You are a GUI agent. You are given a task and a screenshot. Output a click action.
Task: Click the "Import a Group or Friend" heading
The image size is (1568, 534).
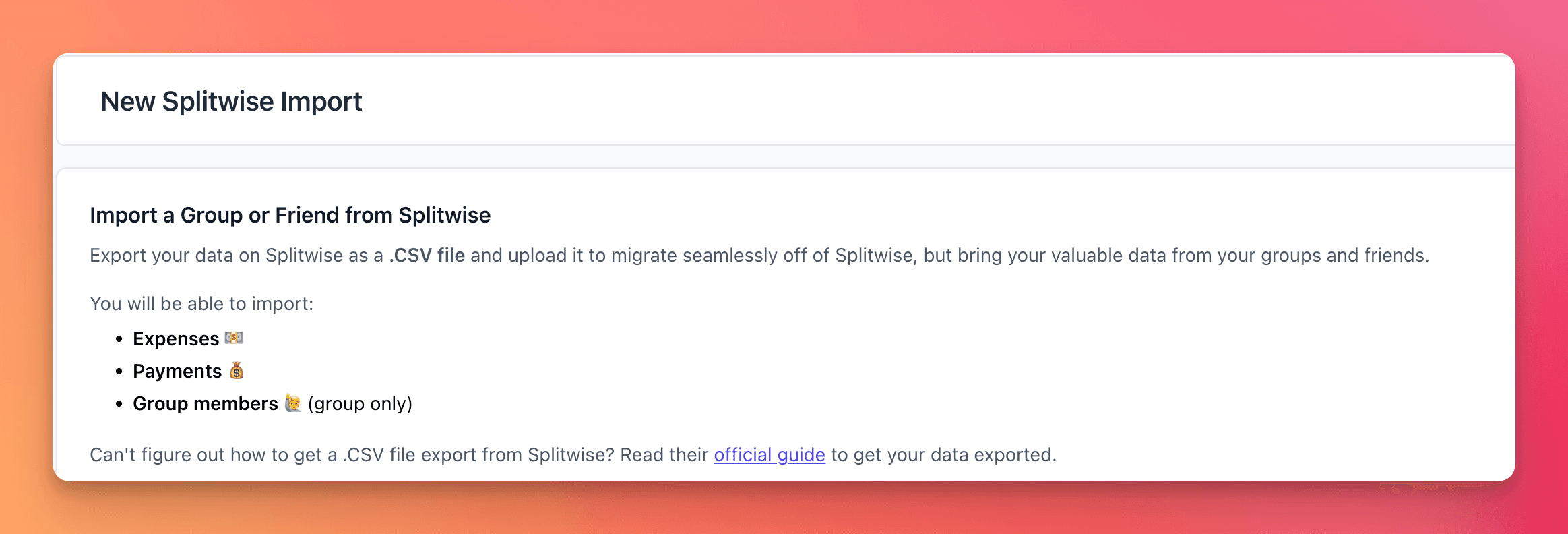tap(290, 215)
